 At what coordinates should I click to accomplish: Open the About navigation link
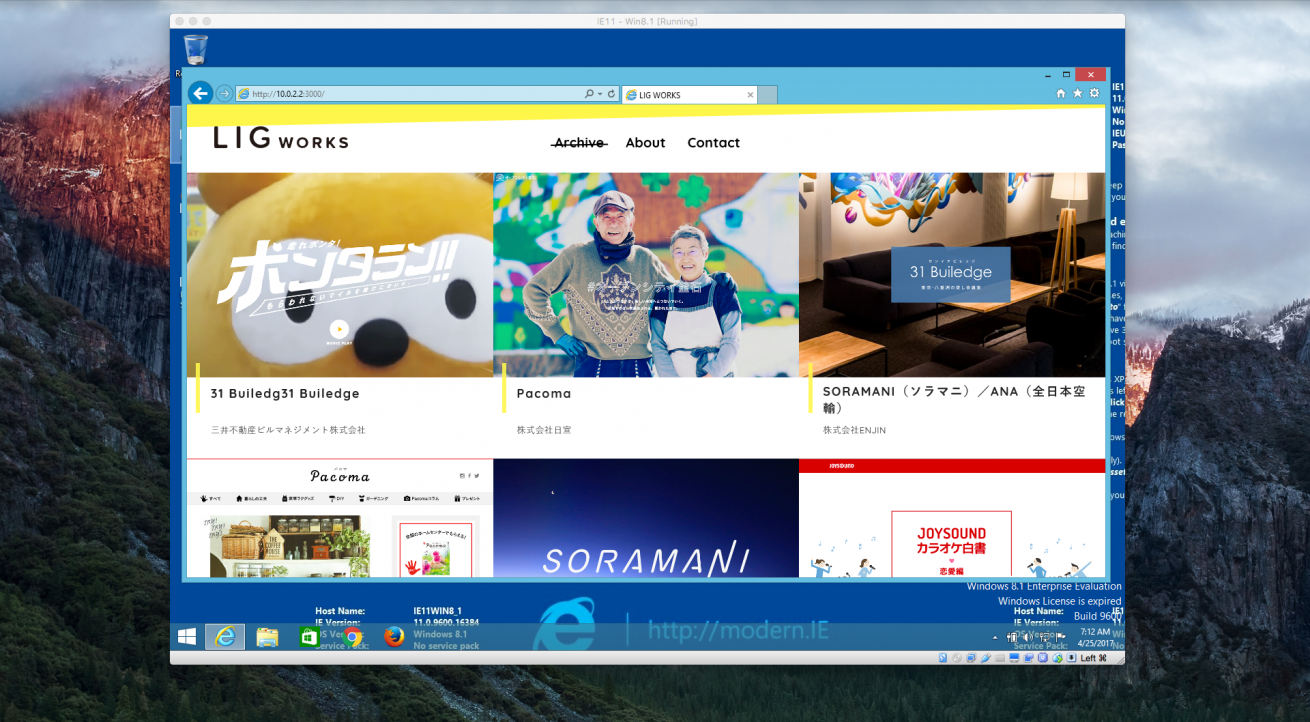click(645, 143)
